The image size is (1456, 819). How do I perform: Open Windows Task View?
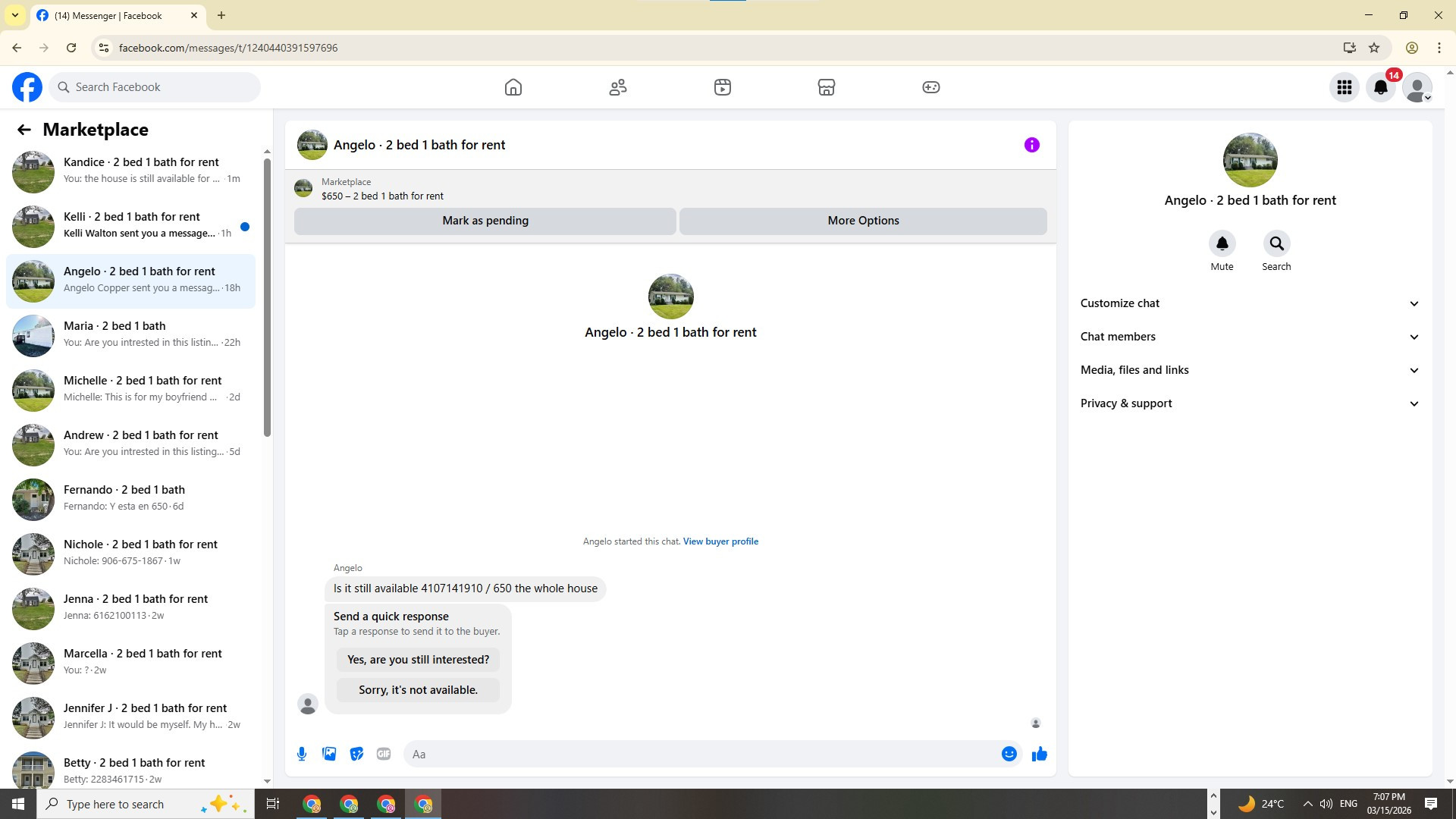coord(273,804)
